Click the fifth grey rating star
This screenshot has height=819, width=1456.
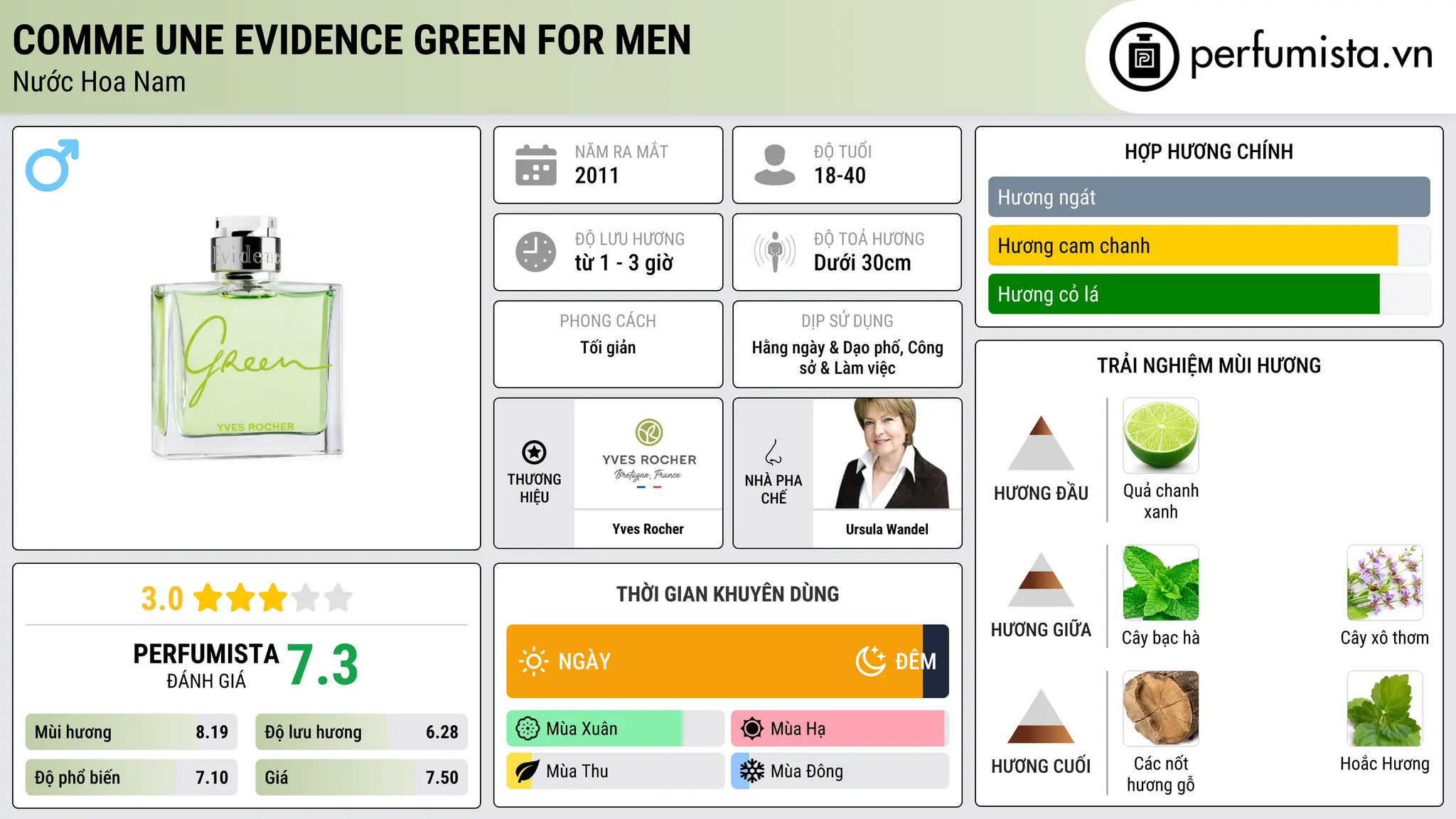(x=338, y=598)
